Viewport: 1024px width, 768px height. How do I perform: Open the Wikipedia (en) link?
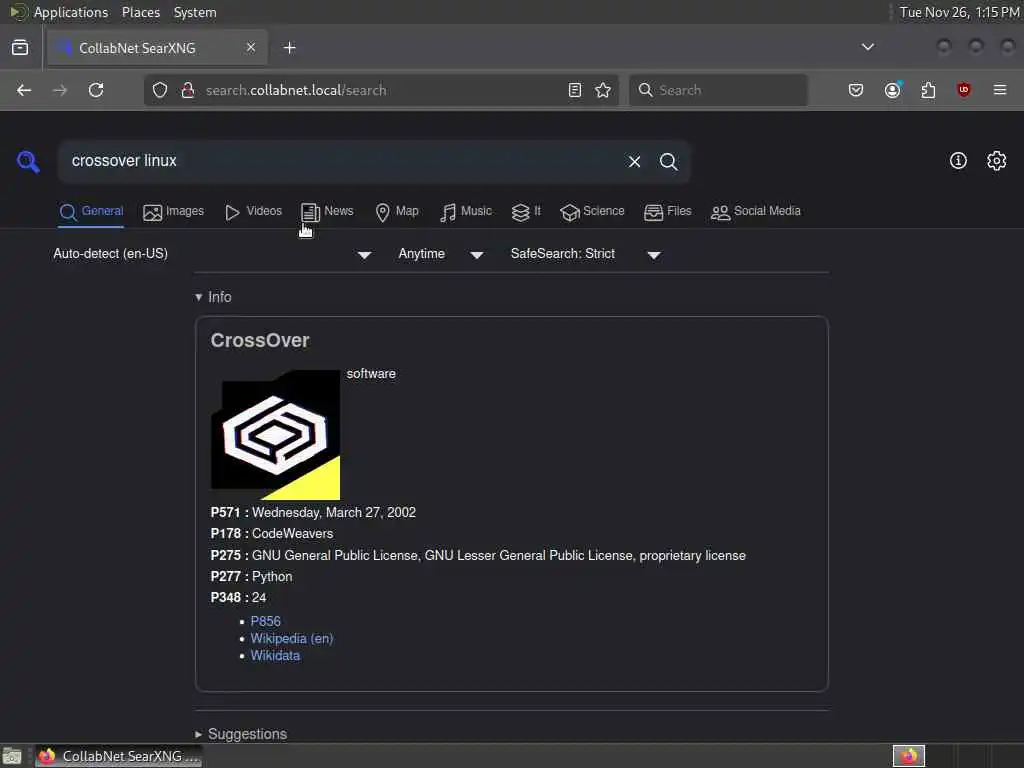[291, 638]
